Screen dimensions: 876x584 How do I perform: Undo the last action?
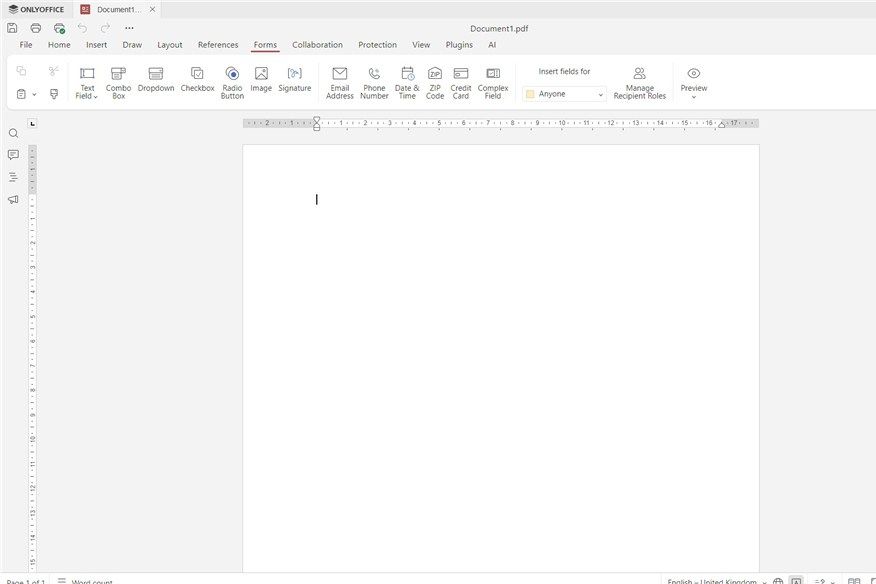82,28
